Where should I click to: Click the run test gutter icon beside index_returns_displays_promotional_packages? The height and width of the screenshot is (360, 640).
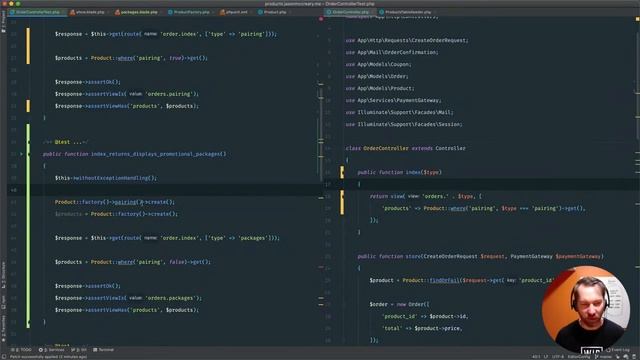click(22, 154)
